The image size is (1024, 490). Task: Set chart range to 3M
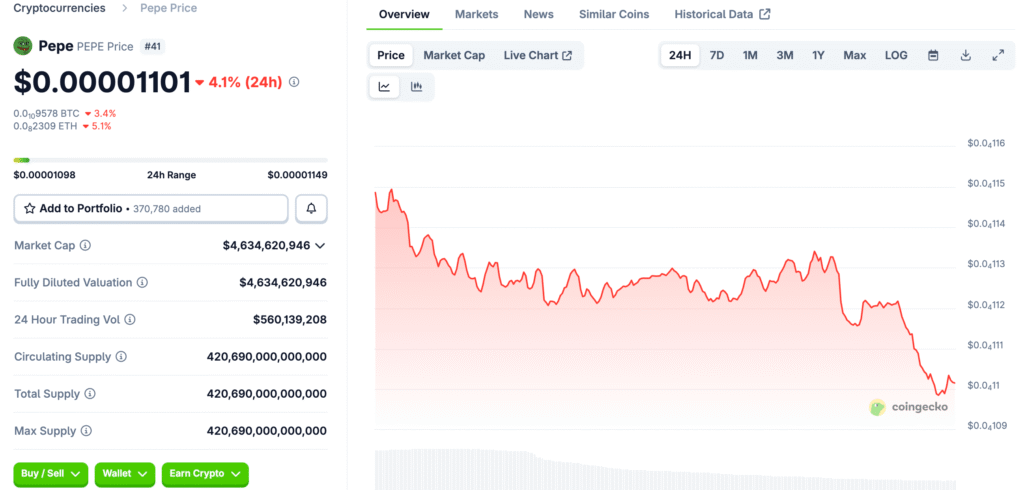tap(785, 56)
